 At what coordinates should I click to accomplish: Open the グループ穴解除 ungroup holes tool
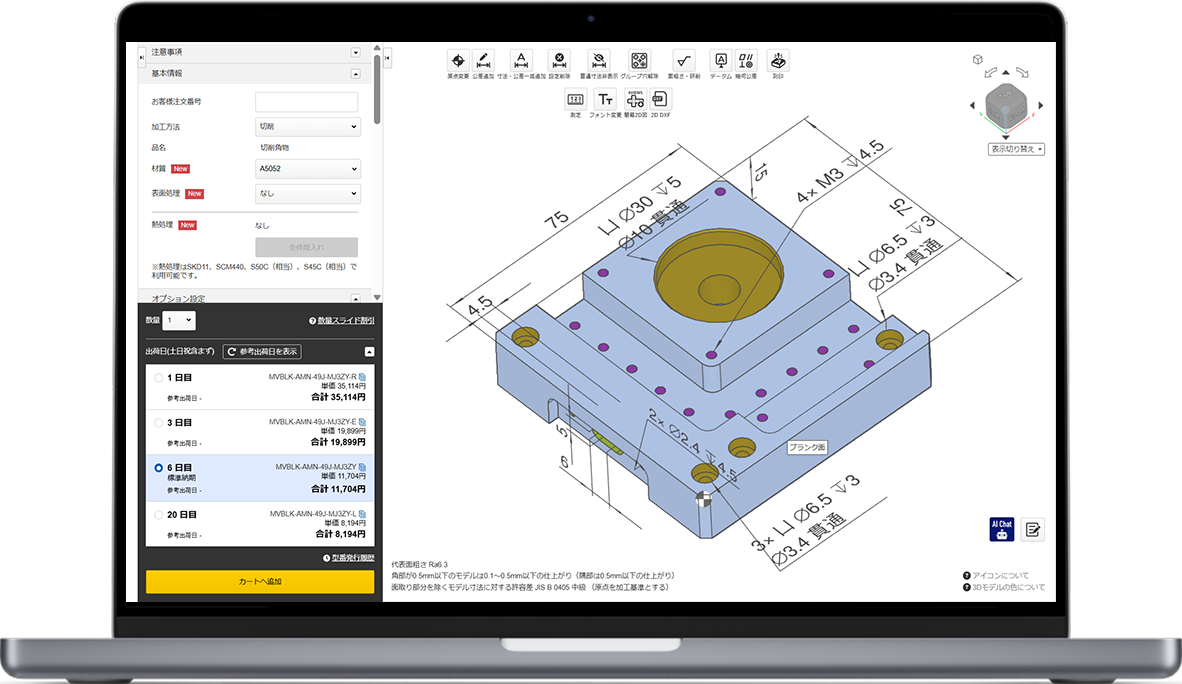click(639, 60)
